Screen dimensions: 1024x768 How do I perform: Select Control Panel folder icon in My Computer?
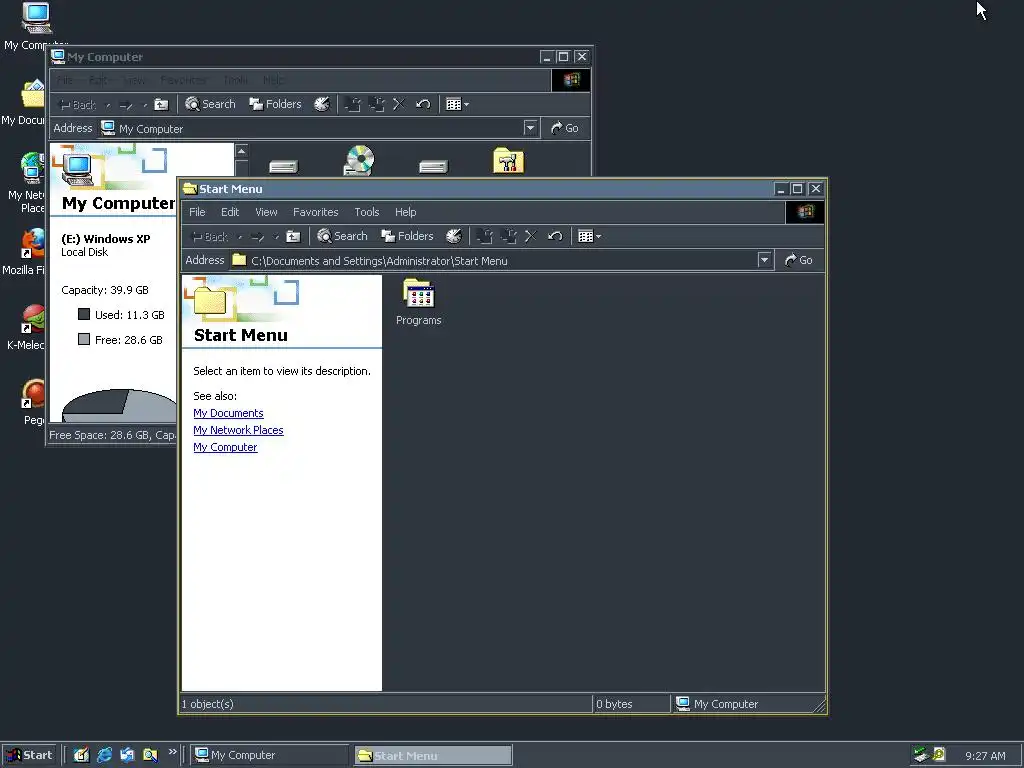click(x=509, y=161)
